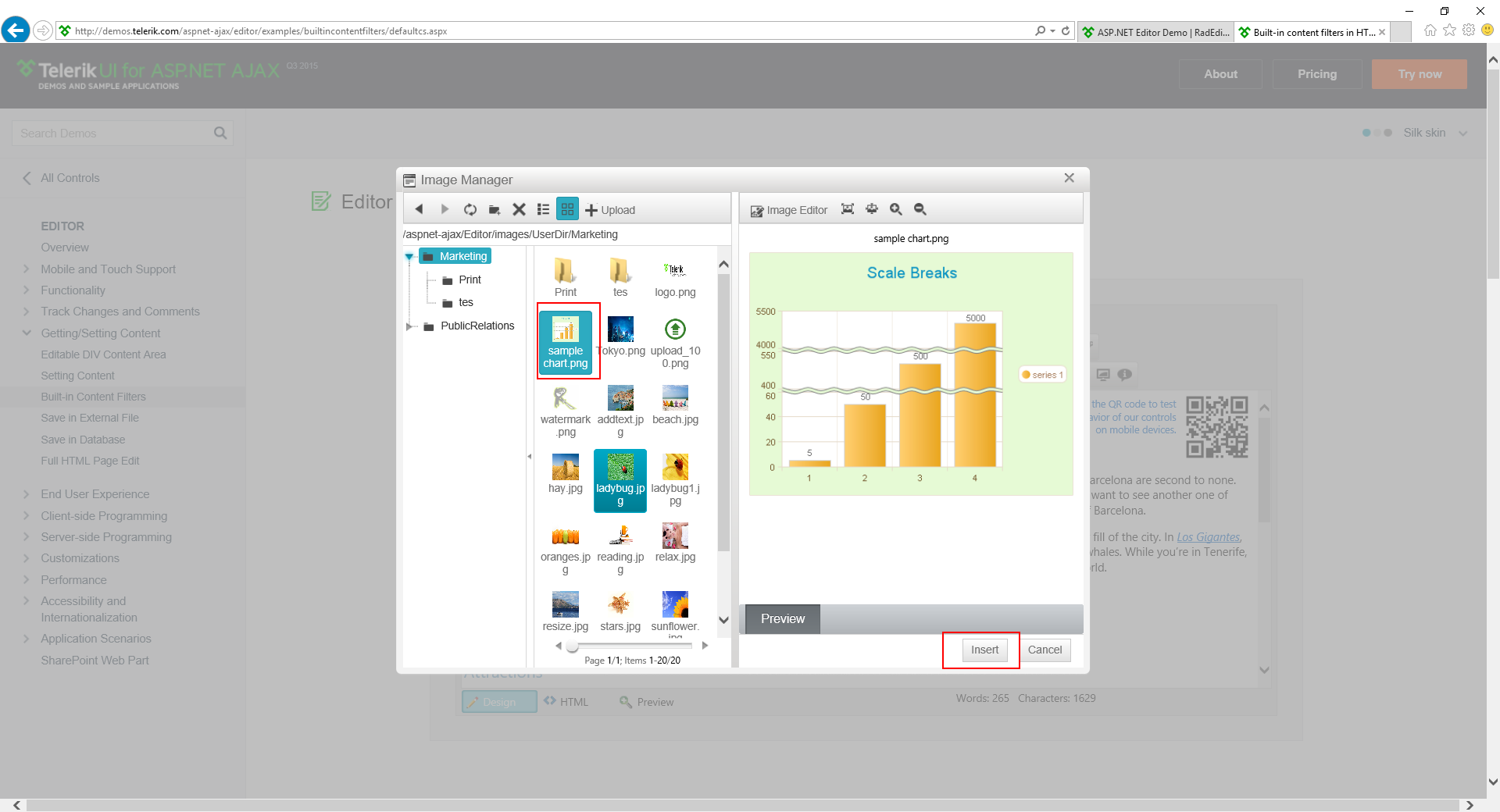
Task: Click the file list scroll down arrow
Action: click(x=723, y=620)
